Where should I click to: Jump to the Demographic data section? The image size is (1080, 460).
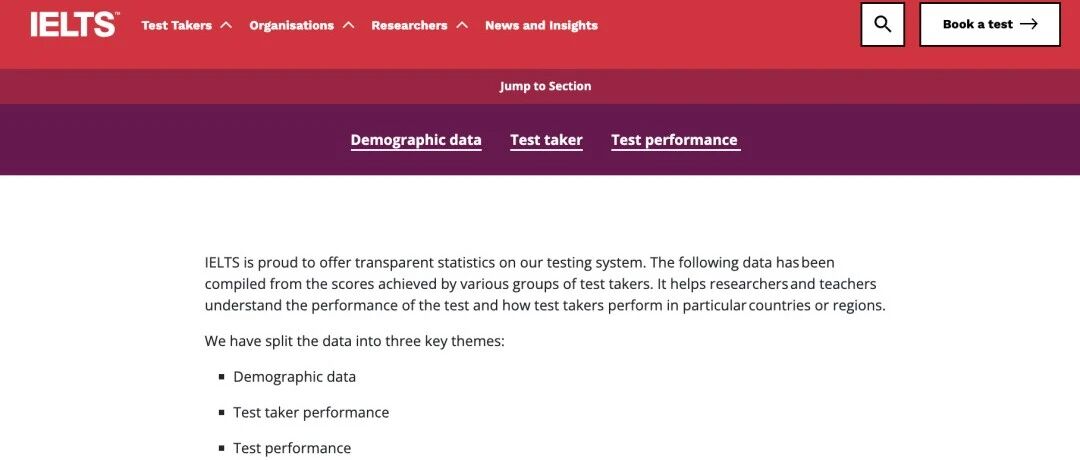416,140
